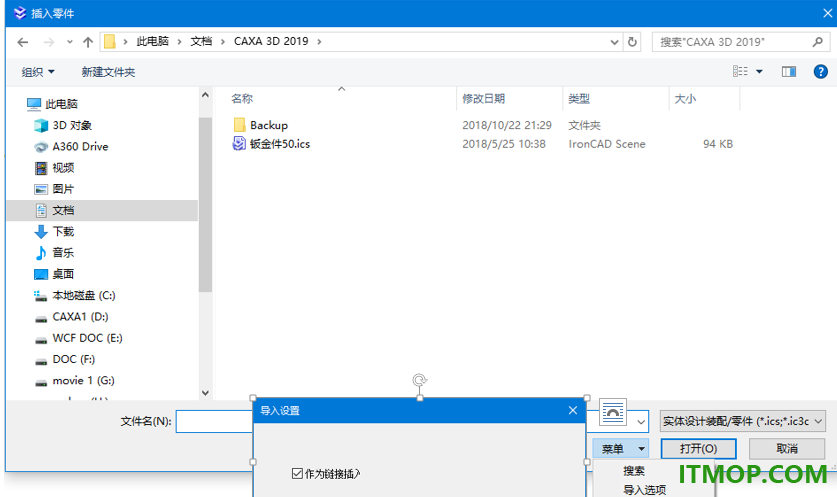
Task: Choose 搜索 in the 菜单 dropdown
Action: [x=634, y=471]
